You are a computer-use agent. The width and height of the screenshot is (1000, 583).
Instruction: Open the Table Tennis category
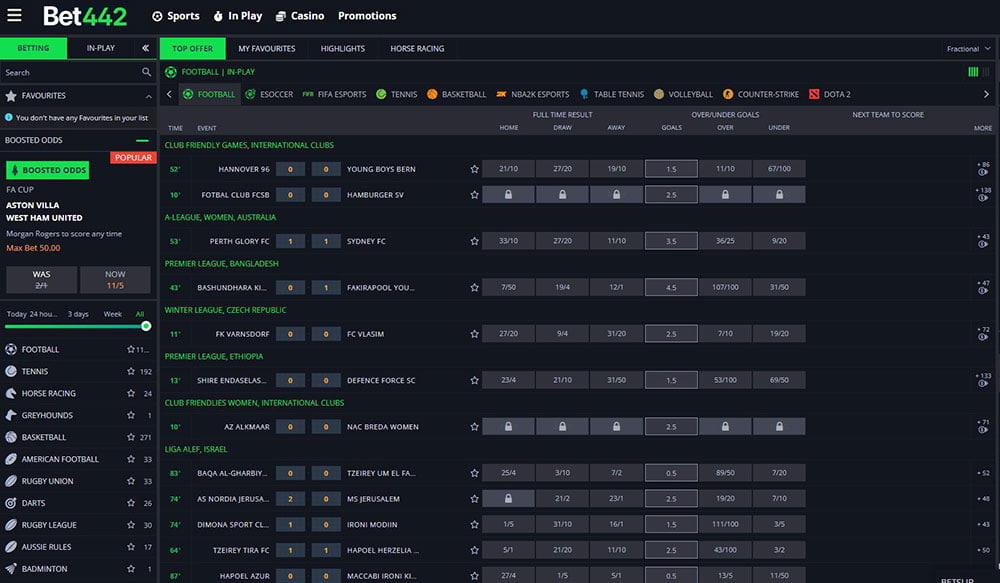pos(612,94)
